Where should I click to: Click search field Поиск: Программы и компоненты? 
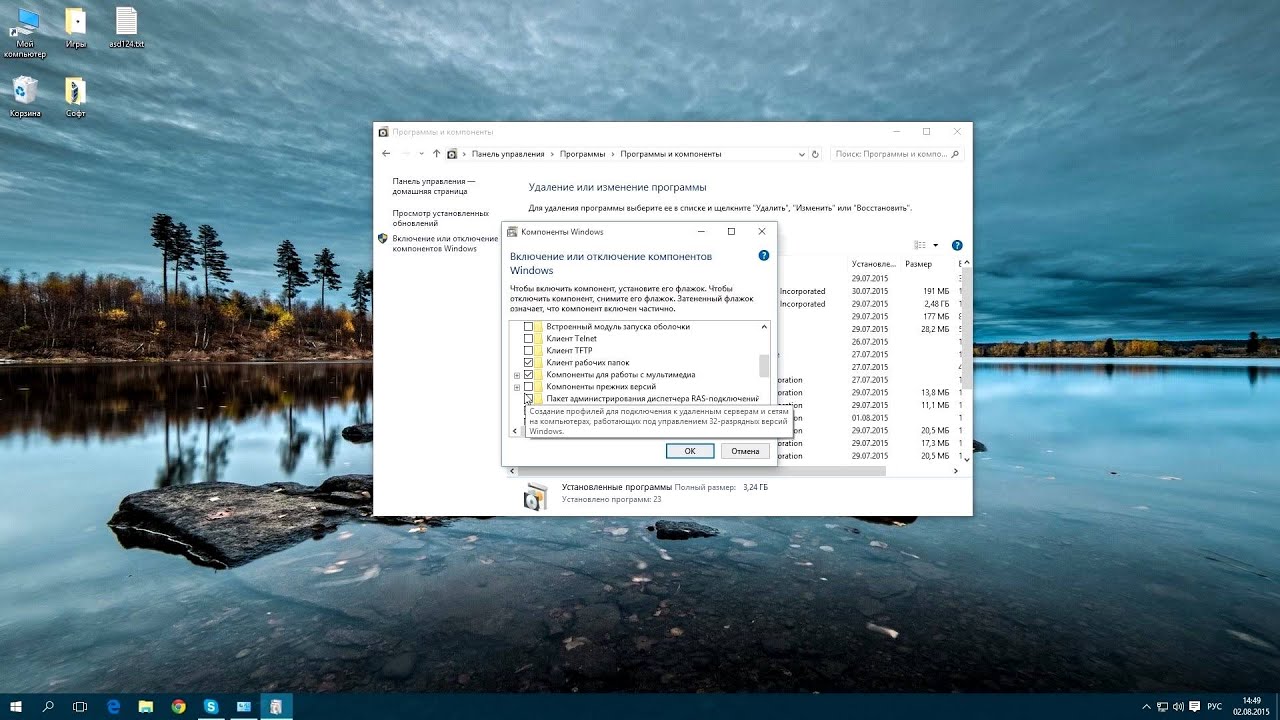point(897,154)
